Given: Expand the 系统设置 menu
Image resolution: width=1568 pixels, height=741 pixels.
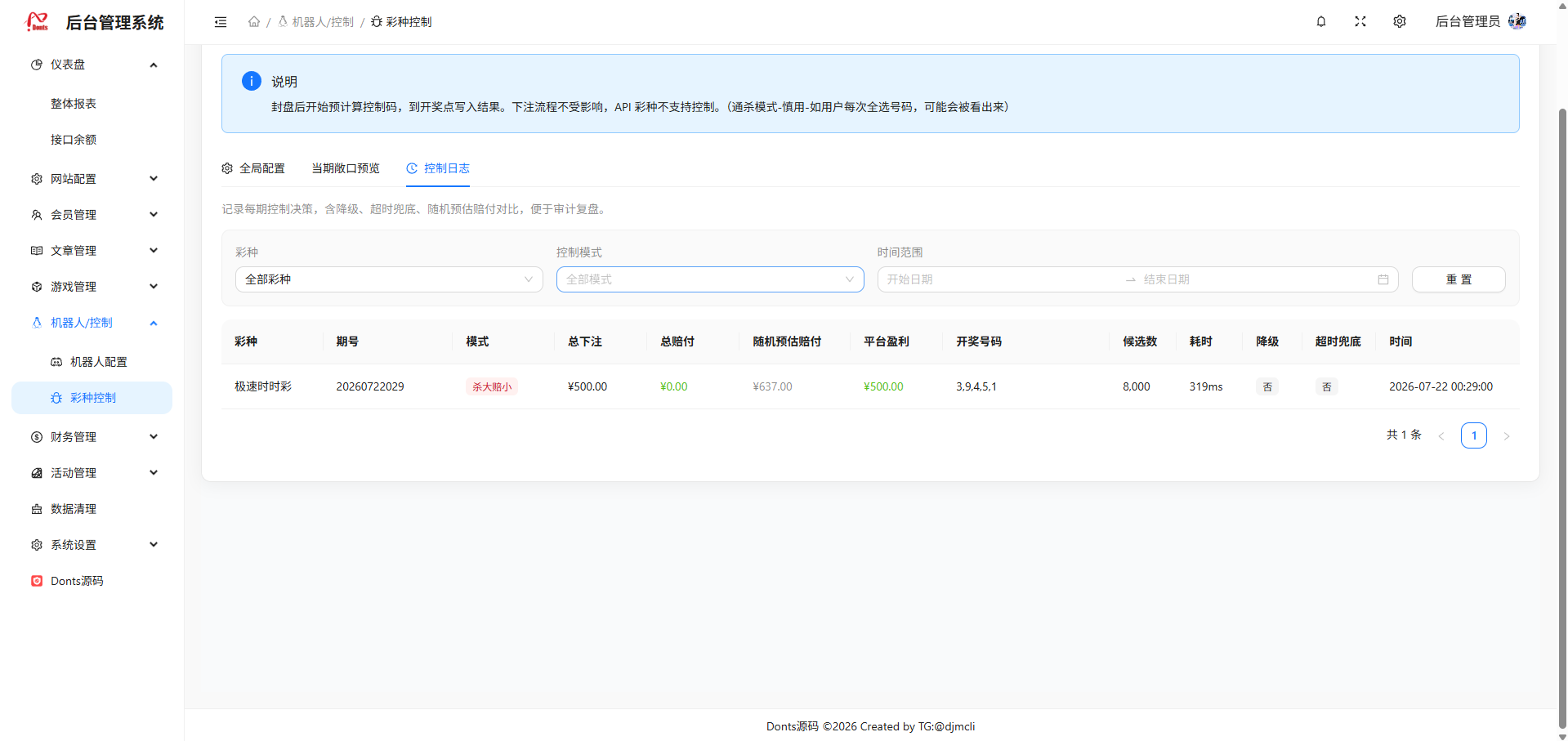Looking at the screenshot, I should [x=92, y=545].
